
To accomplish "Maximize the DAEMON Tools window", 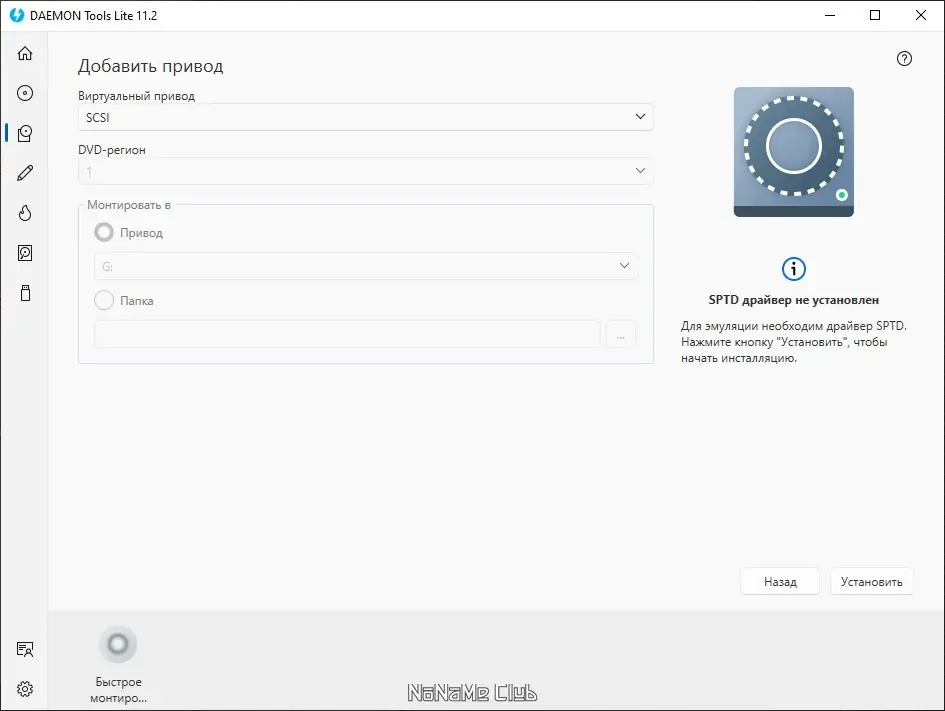I will 875,16.
